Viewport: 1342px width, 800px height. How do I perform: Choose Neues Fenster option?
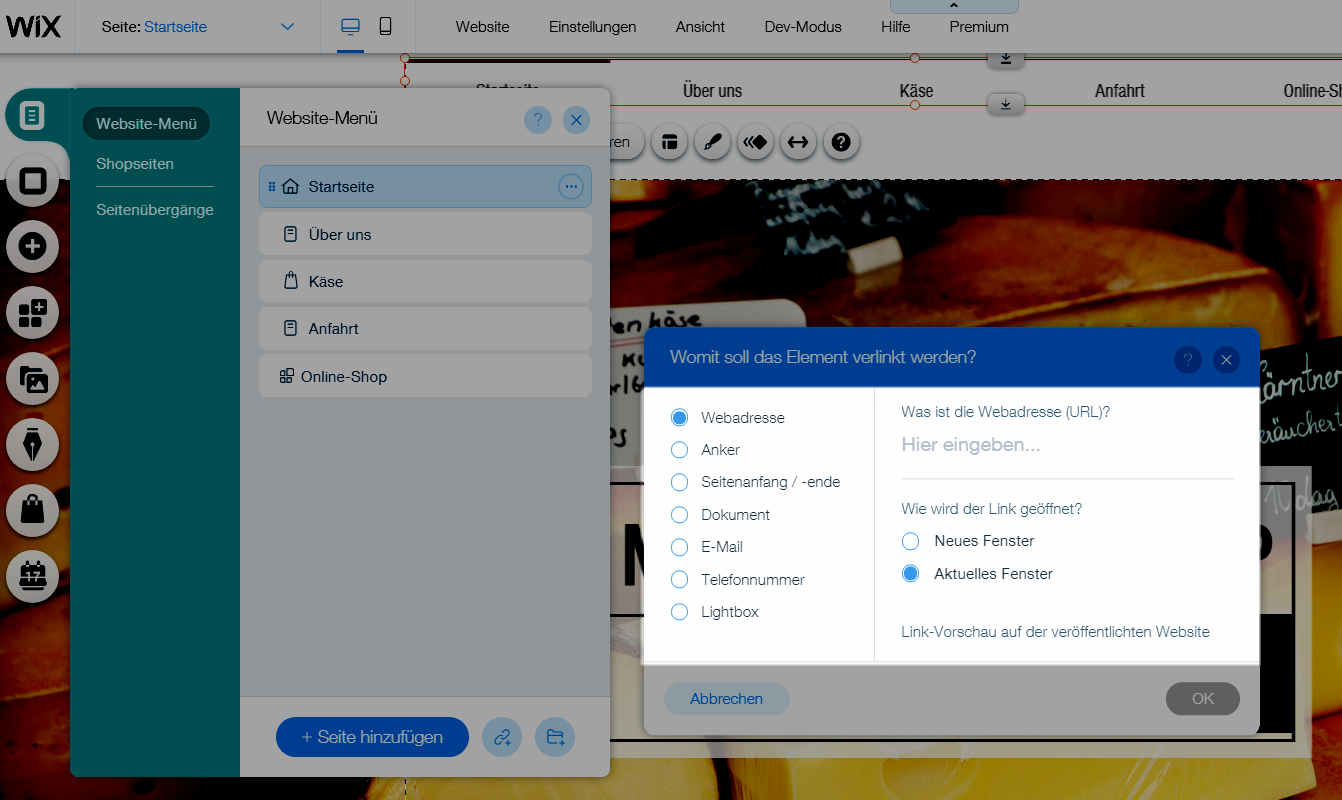click(910, 541)
